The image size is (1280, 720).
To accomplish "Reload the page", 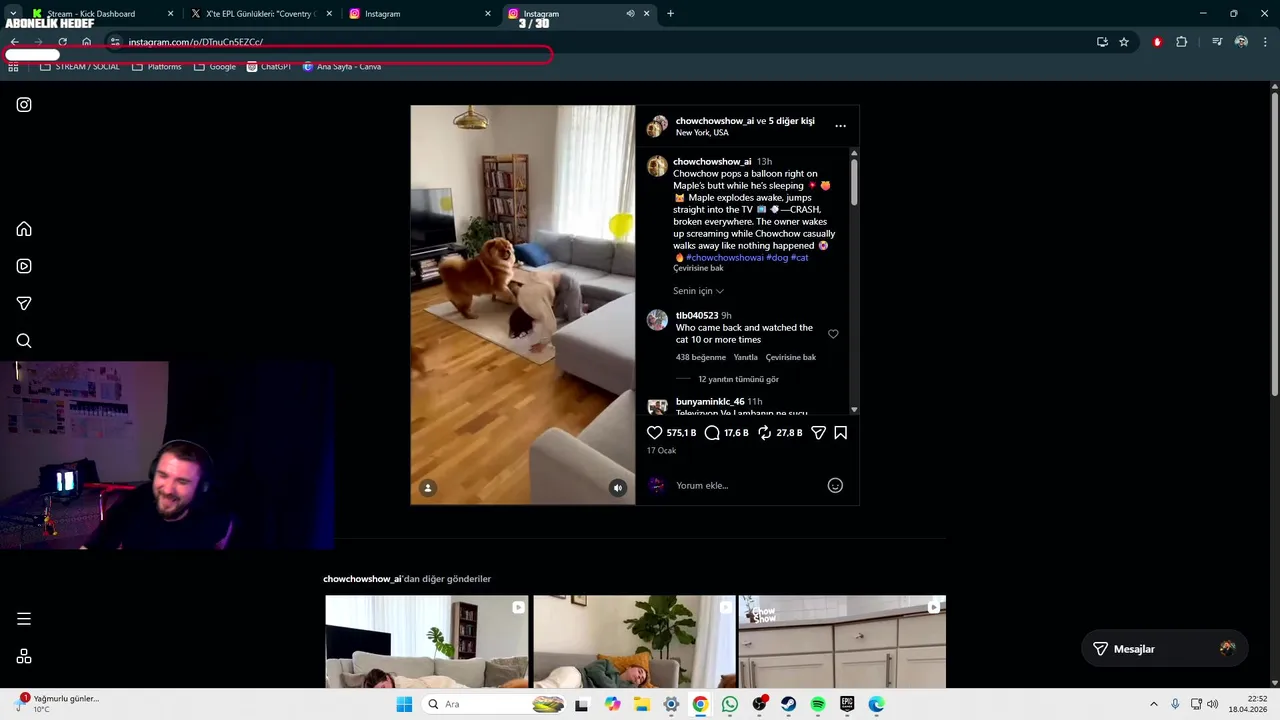I will pyautogui.click(x=62, y=42).
